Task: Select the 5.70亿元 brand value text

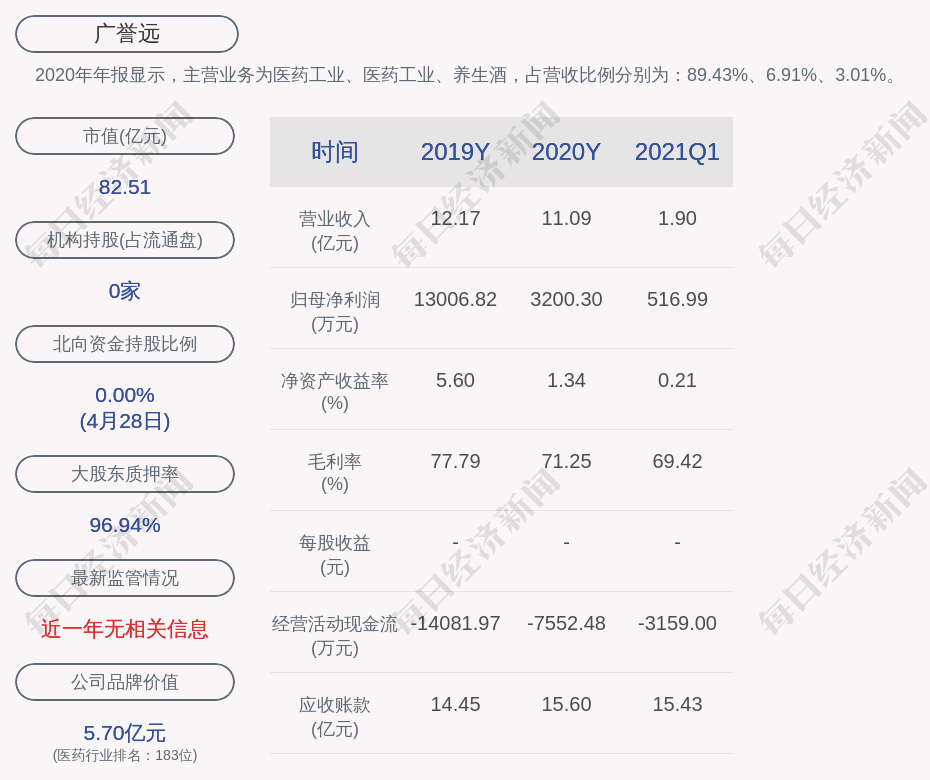Action: pos(125,733)
